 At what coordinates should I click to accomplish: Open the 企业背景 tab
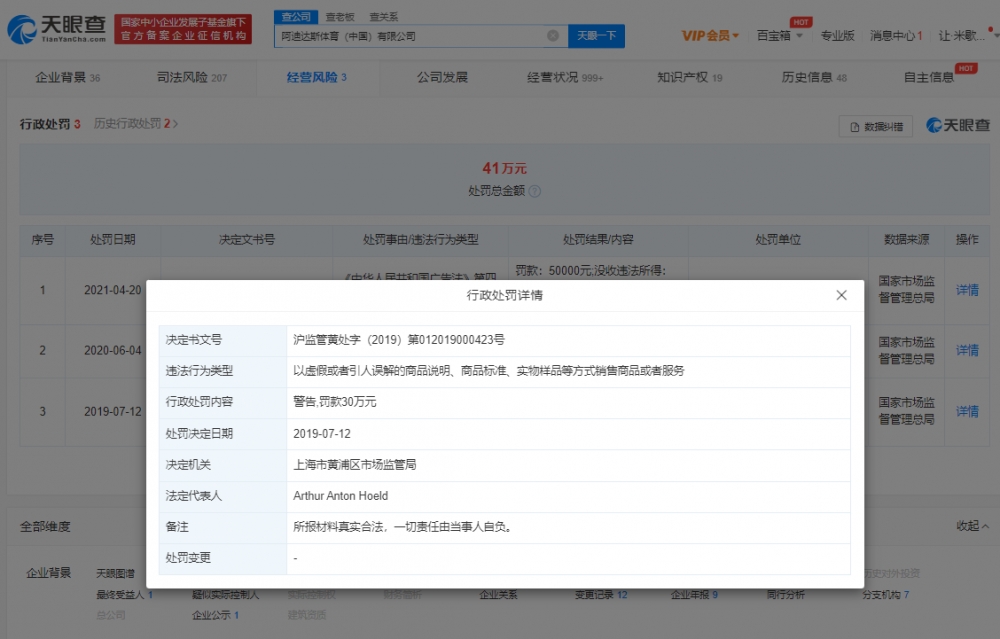pyautogui.click(x=68, y=77)
